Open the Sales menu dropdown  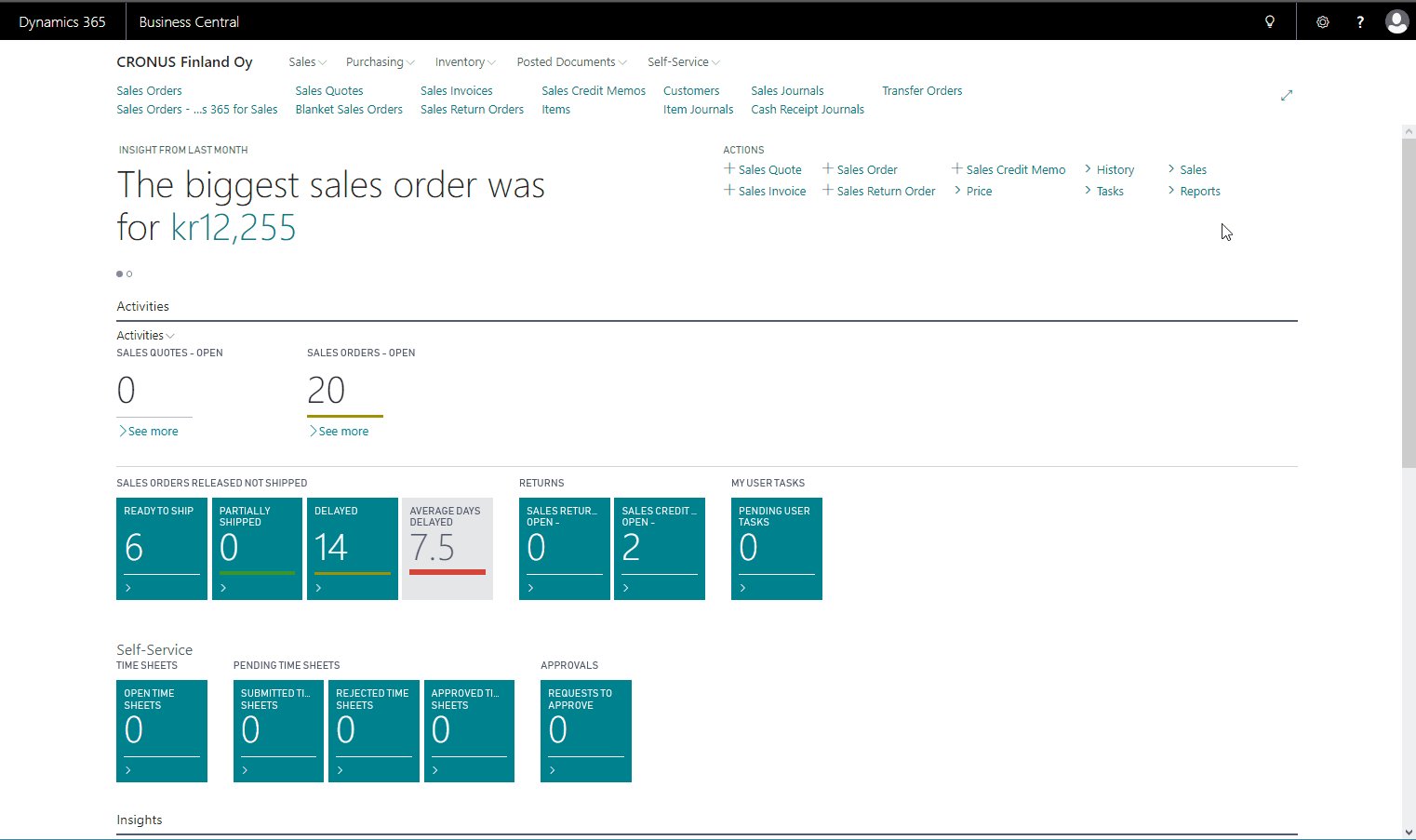pos(307,61)
